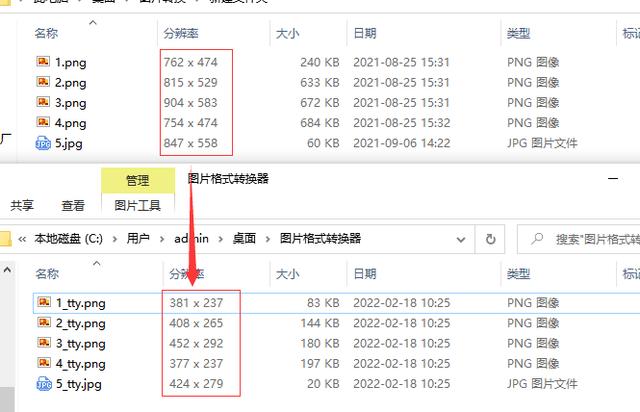
Task: Open the 管理 ribbon tab
Action: [x=138, y=180]
